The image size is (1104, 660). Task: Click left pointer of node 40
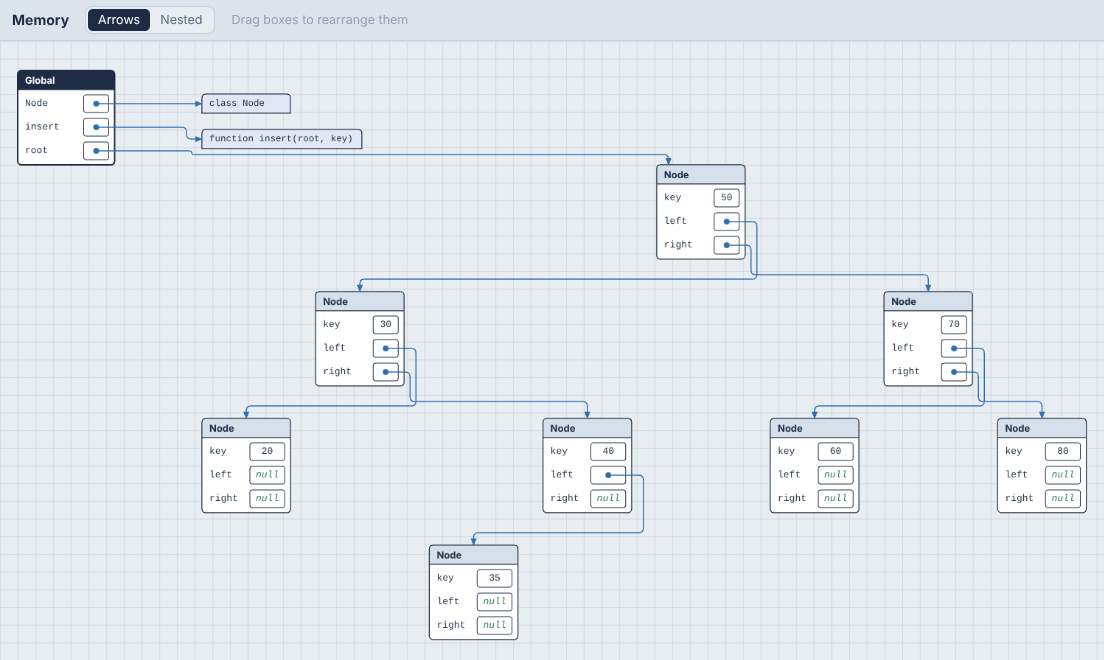pyautogui.click(x=608, y=475)
